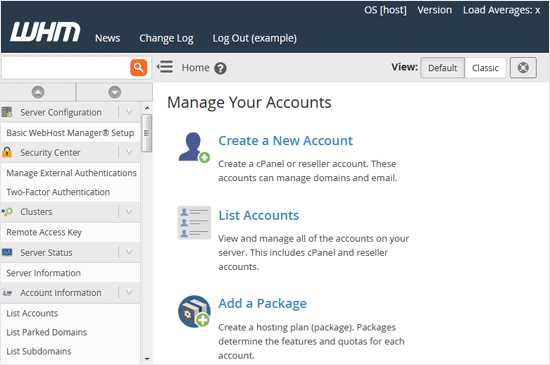Click Log Out (example) link

coord(255,38)
